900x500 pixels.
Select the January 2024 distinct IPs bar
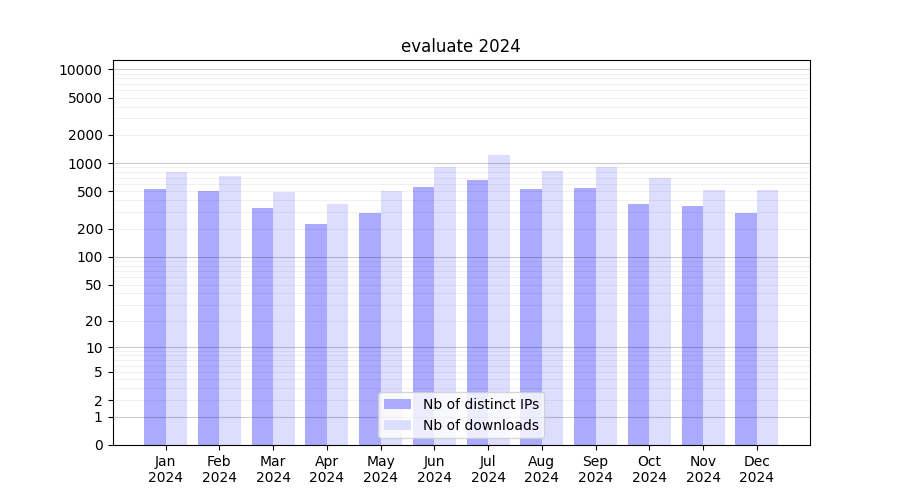tap(155, 317)
